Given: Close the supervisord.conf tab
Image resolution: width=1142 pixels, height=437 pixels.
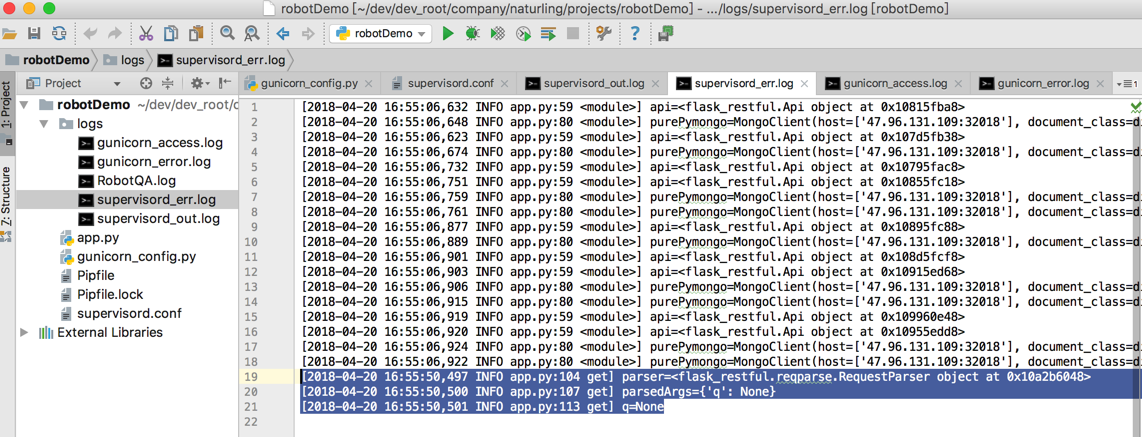Looking at the screenshot, I should click(505, 84).
